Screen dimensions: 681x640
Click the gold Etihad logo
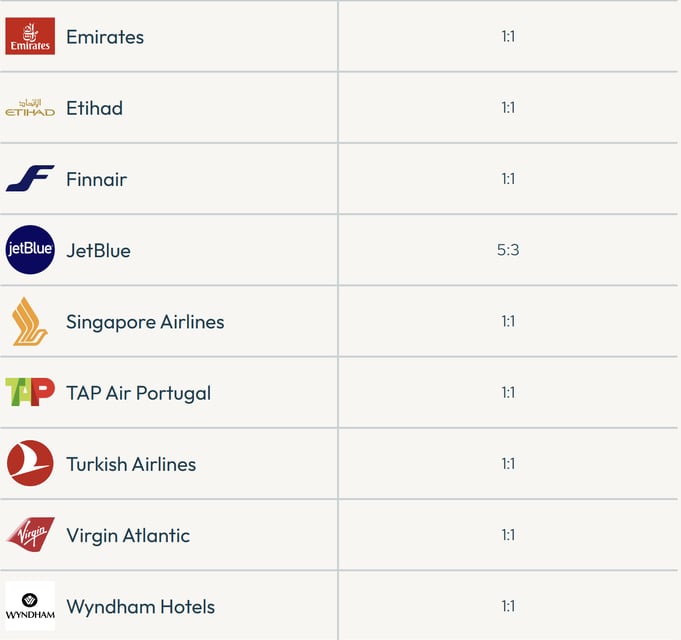[x=30, y=108]
